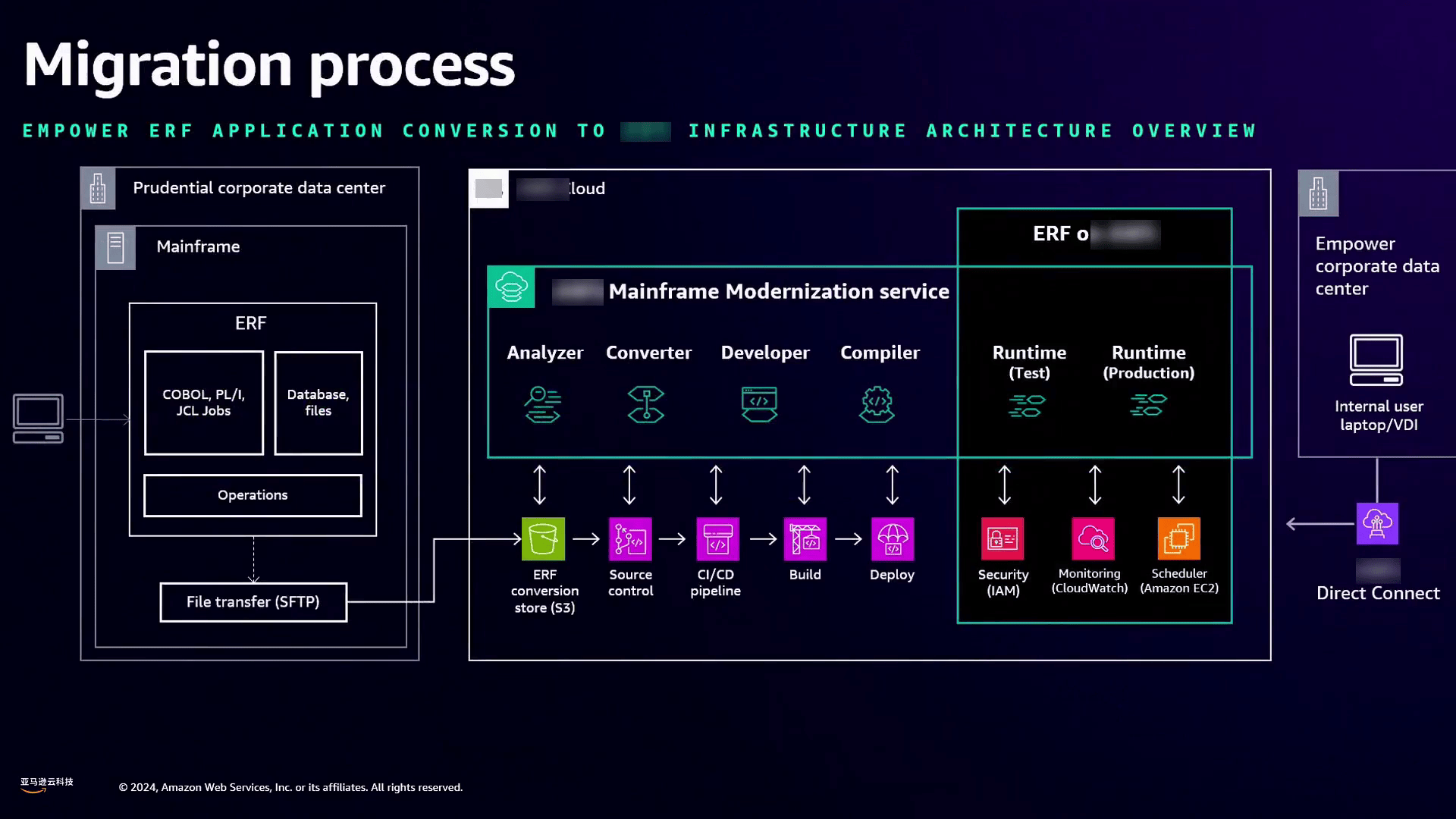Viewport: 1456px width, 819px height.
Task: Click the Amazon logo in the footer
Action: [46, 785]
